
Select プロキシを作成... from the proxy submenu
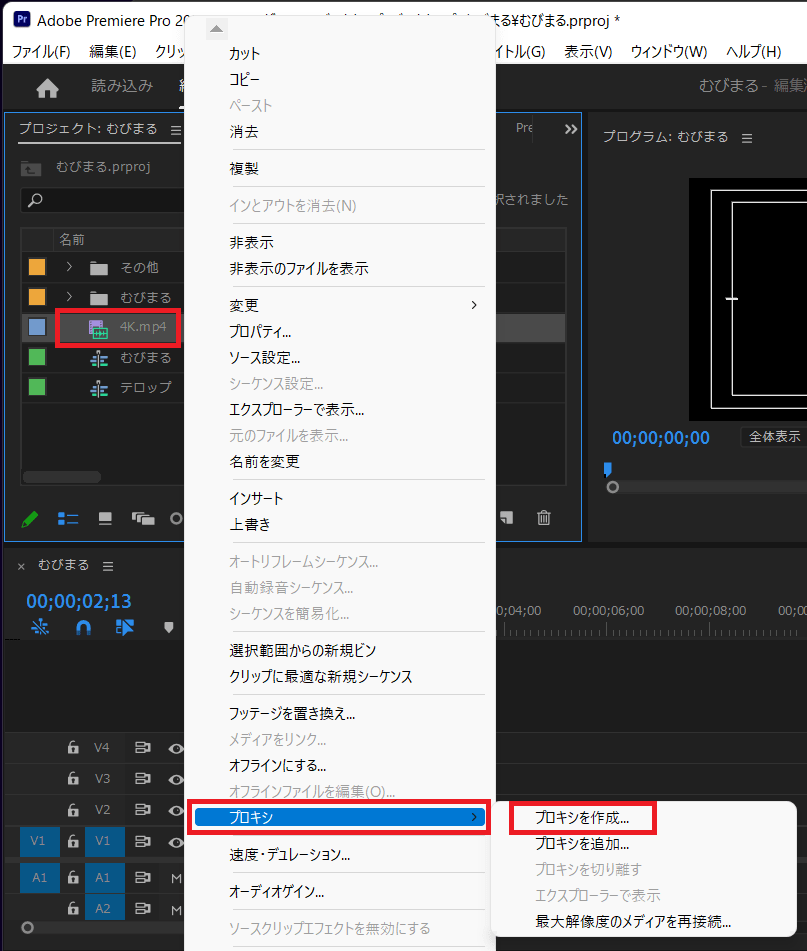click(582, 817)
